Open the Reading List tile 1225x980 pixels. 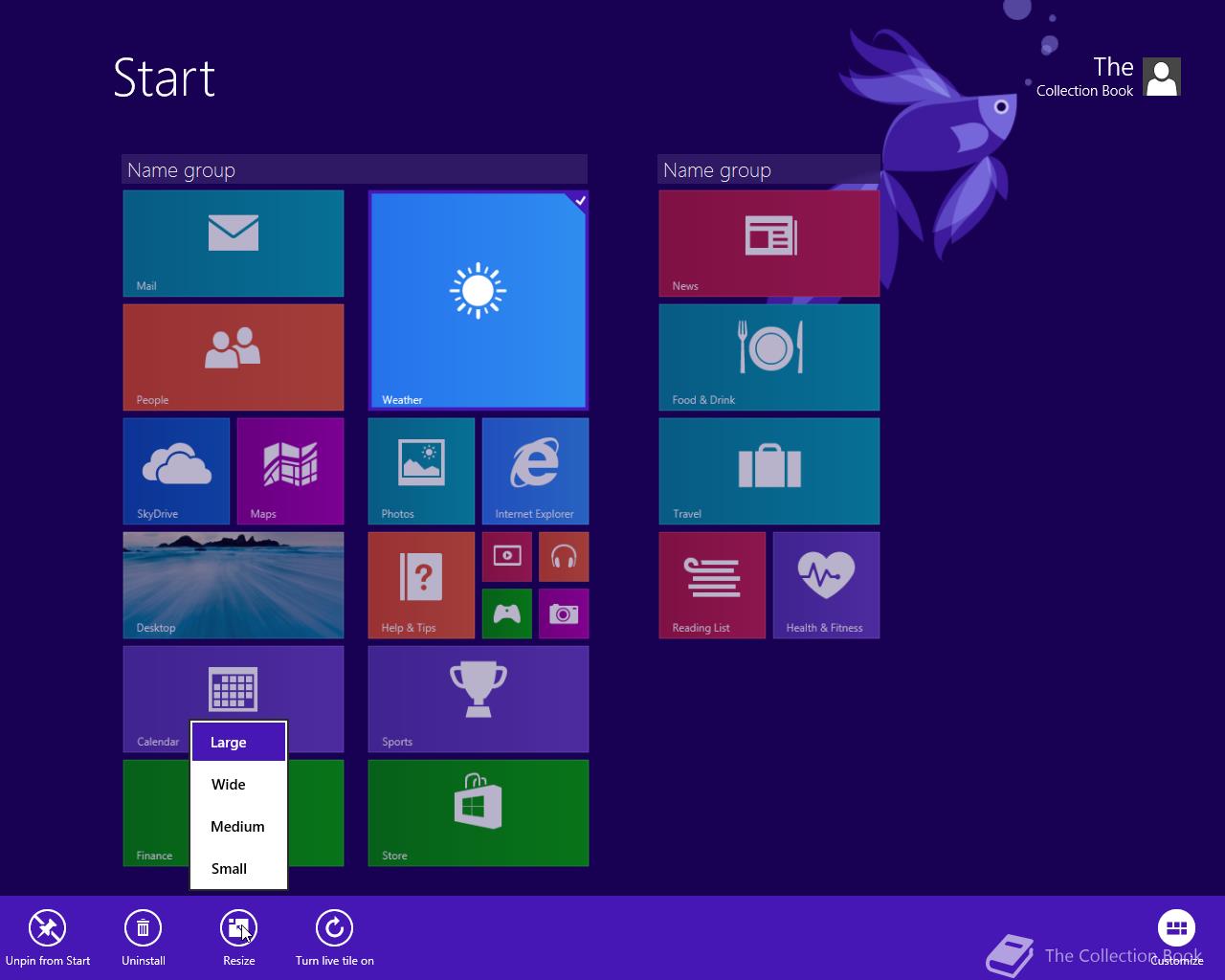[x=712, y=585]
